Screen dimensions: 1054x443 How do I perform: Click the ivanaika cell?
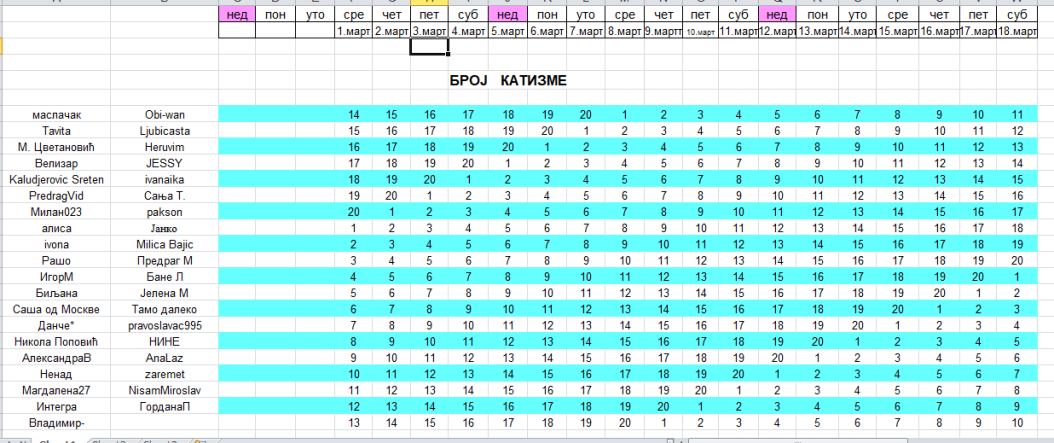click(x=165, y=179)
